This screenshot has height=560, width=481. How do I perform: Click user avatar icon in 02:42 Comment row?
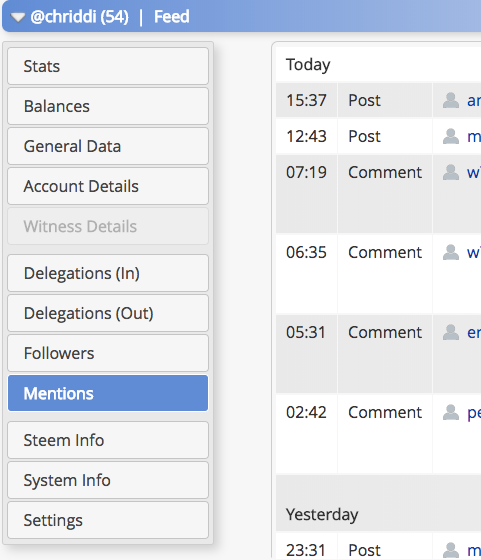[451, 412]
